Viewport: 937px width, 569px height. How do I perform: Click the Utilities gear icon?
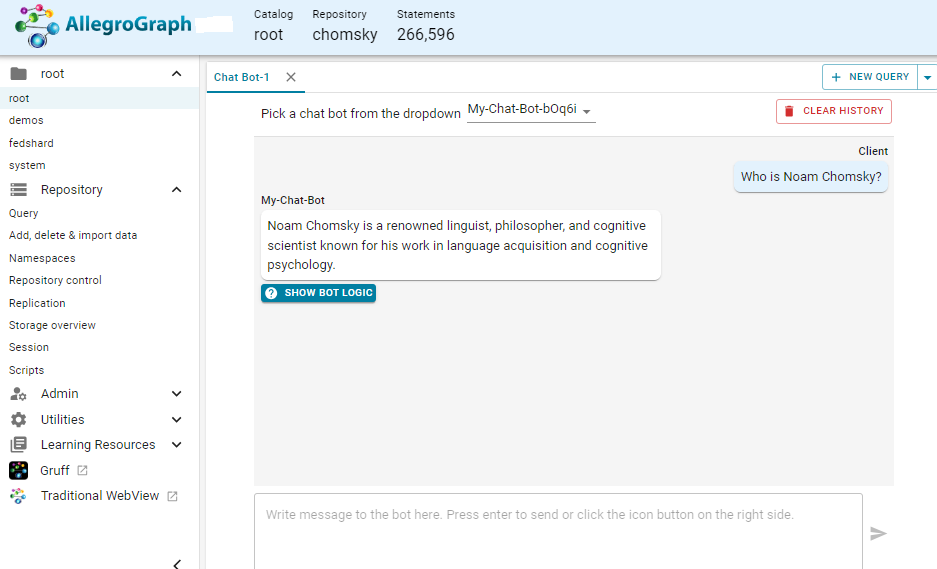point(18,420)
